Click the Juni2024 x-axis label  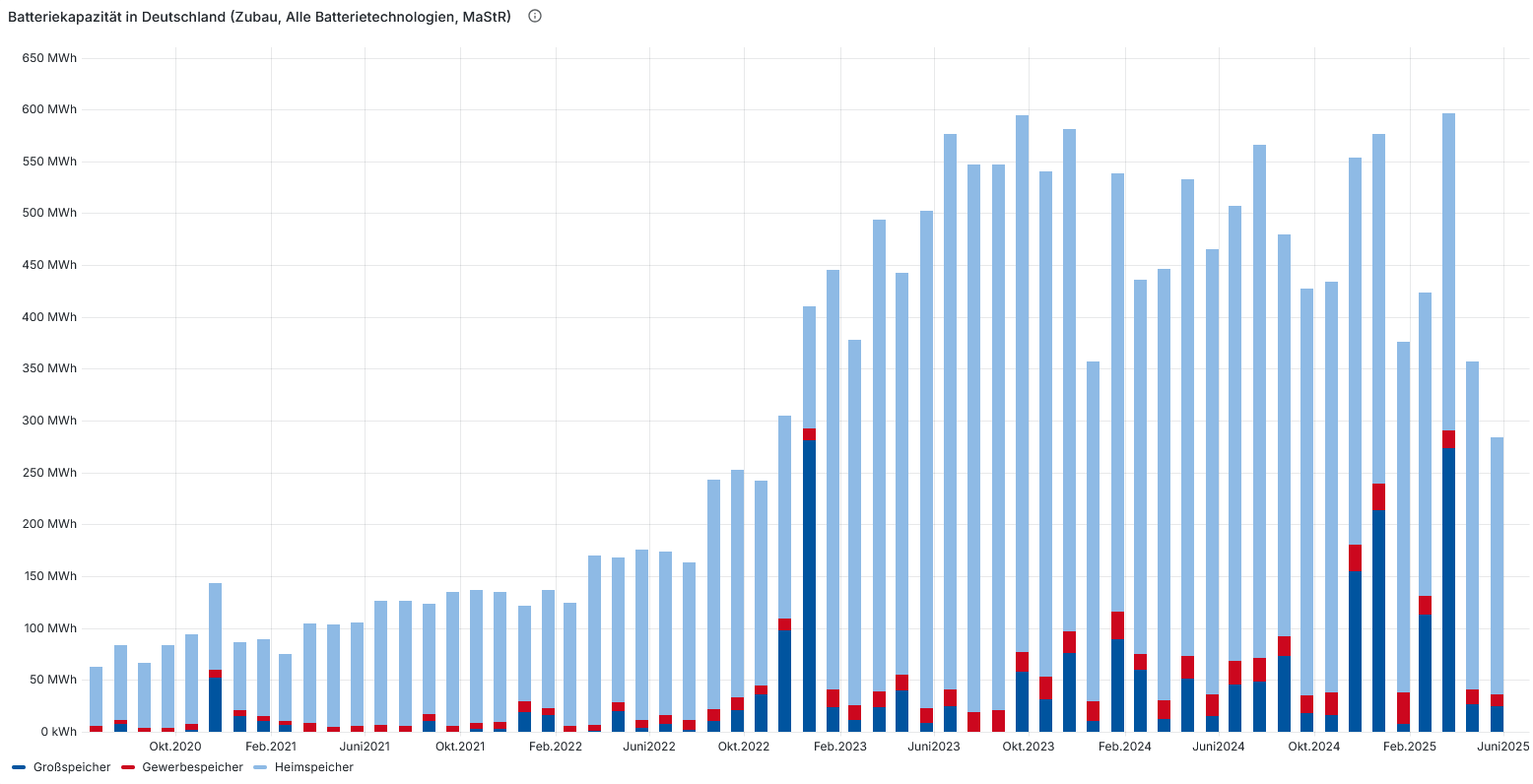[x=1219, y=747]
